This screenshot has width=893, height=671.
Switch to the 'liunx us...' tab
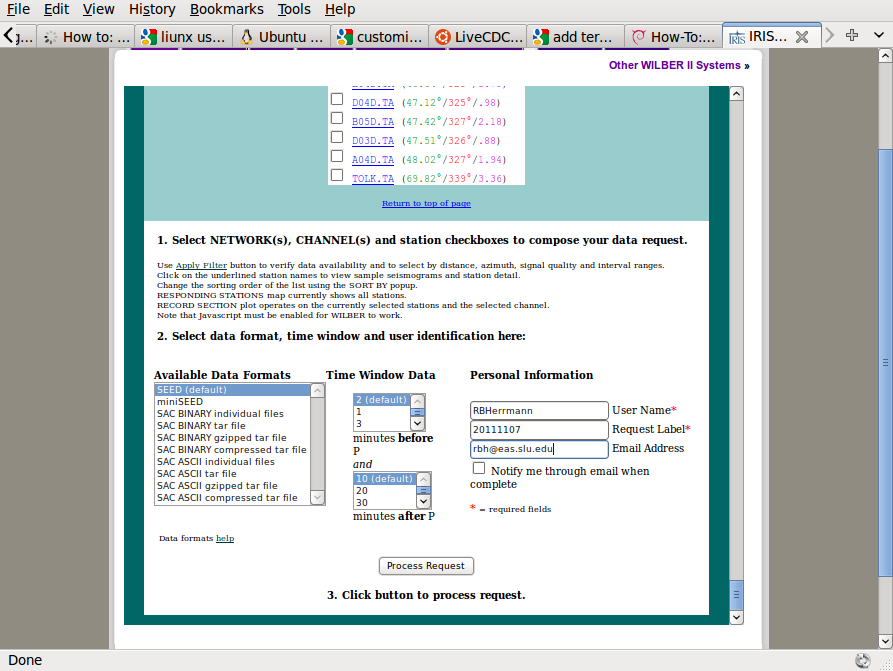pos(184,37)
